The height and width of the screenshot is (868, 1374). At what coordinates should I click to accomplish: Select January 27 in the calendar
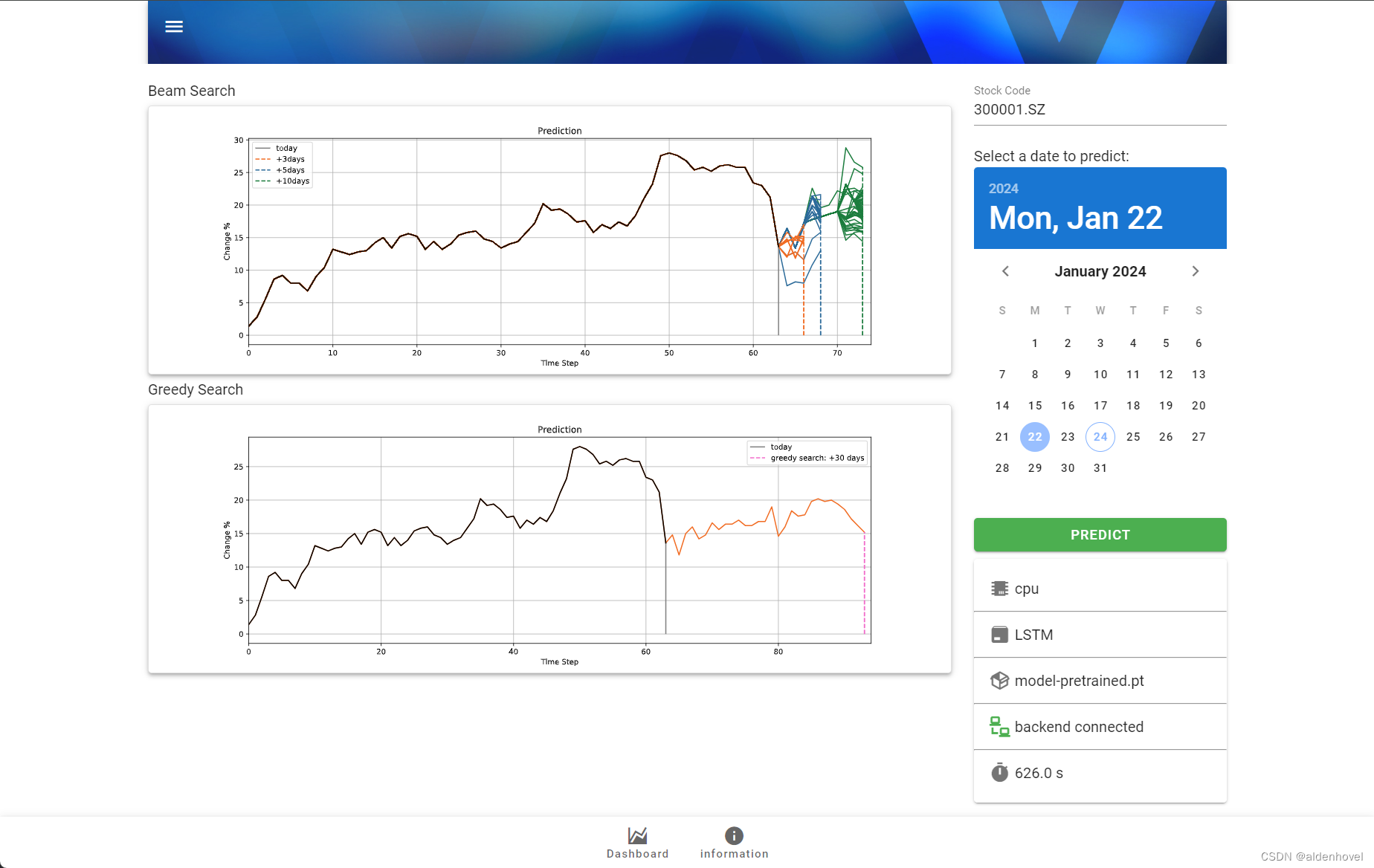point(1198,437)
